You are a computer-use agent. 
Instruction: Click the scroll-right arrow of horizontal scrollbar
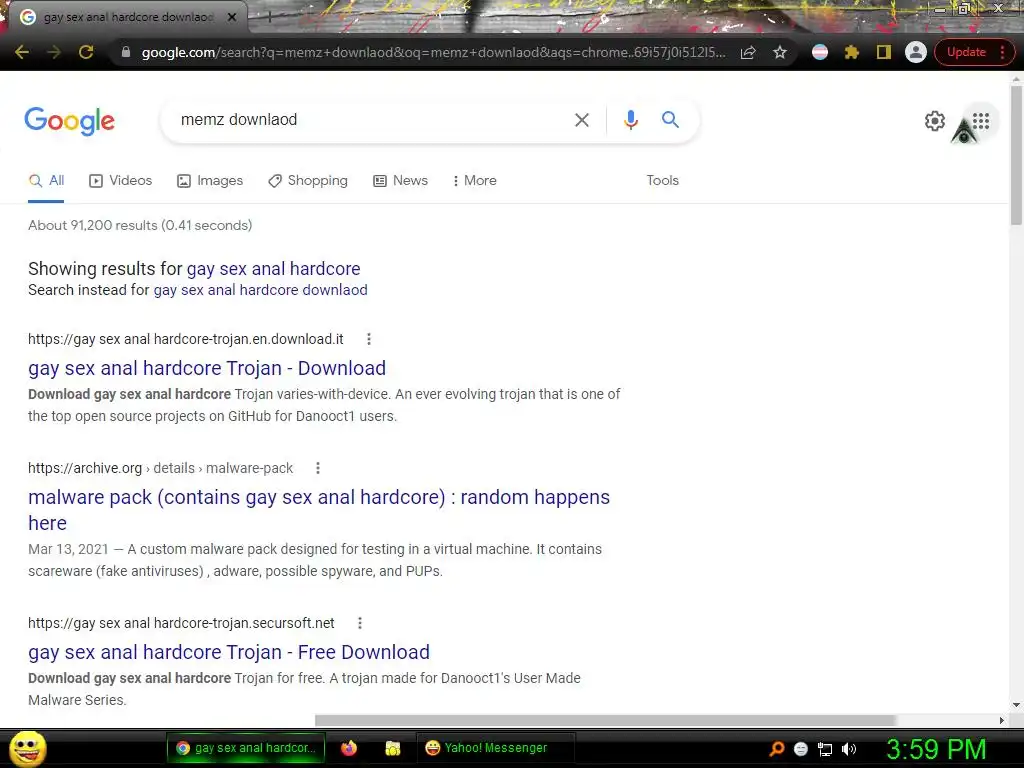point(1001,720)
